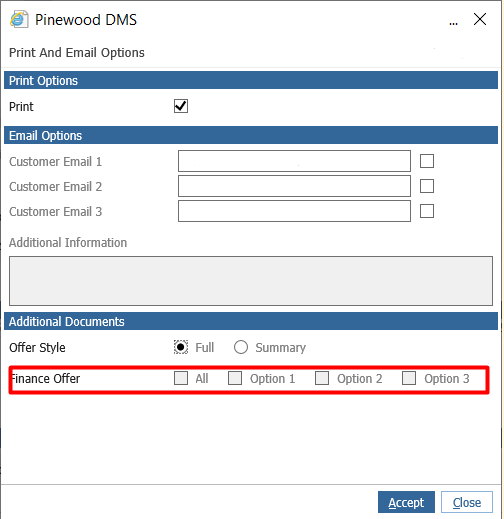Focus the Customer Email 2 text field

[294, 186]
